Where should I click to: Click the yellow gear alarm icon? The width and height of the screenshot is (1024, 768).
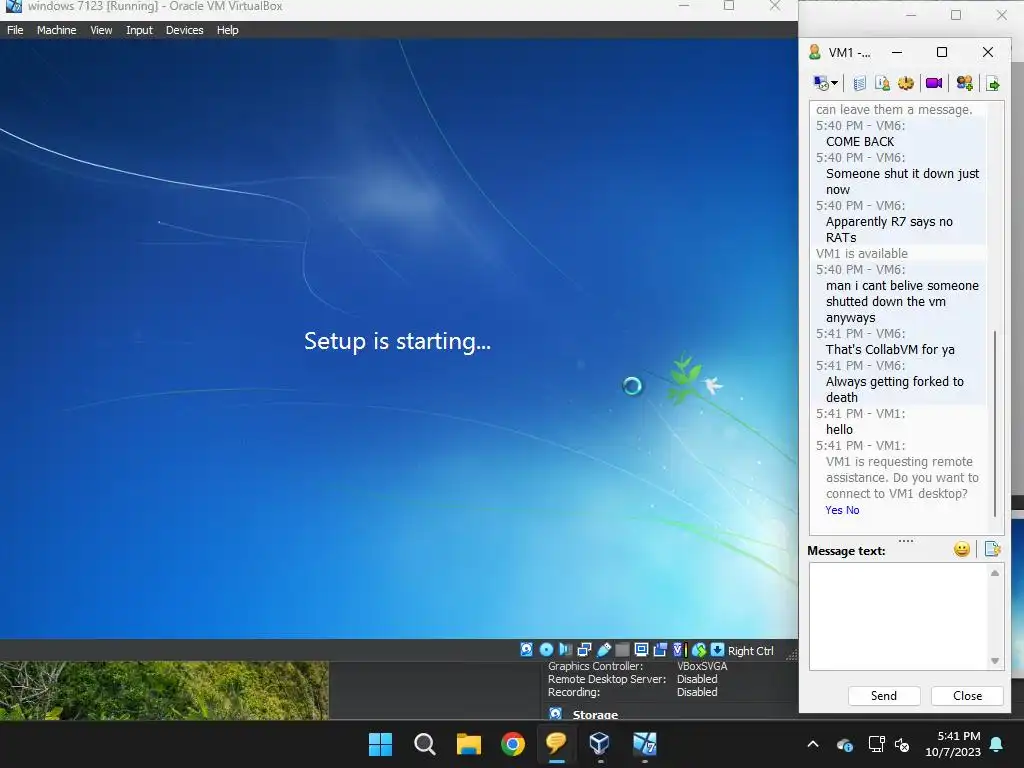906,83
